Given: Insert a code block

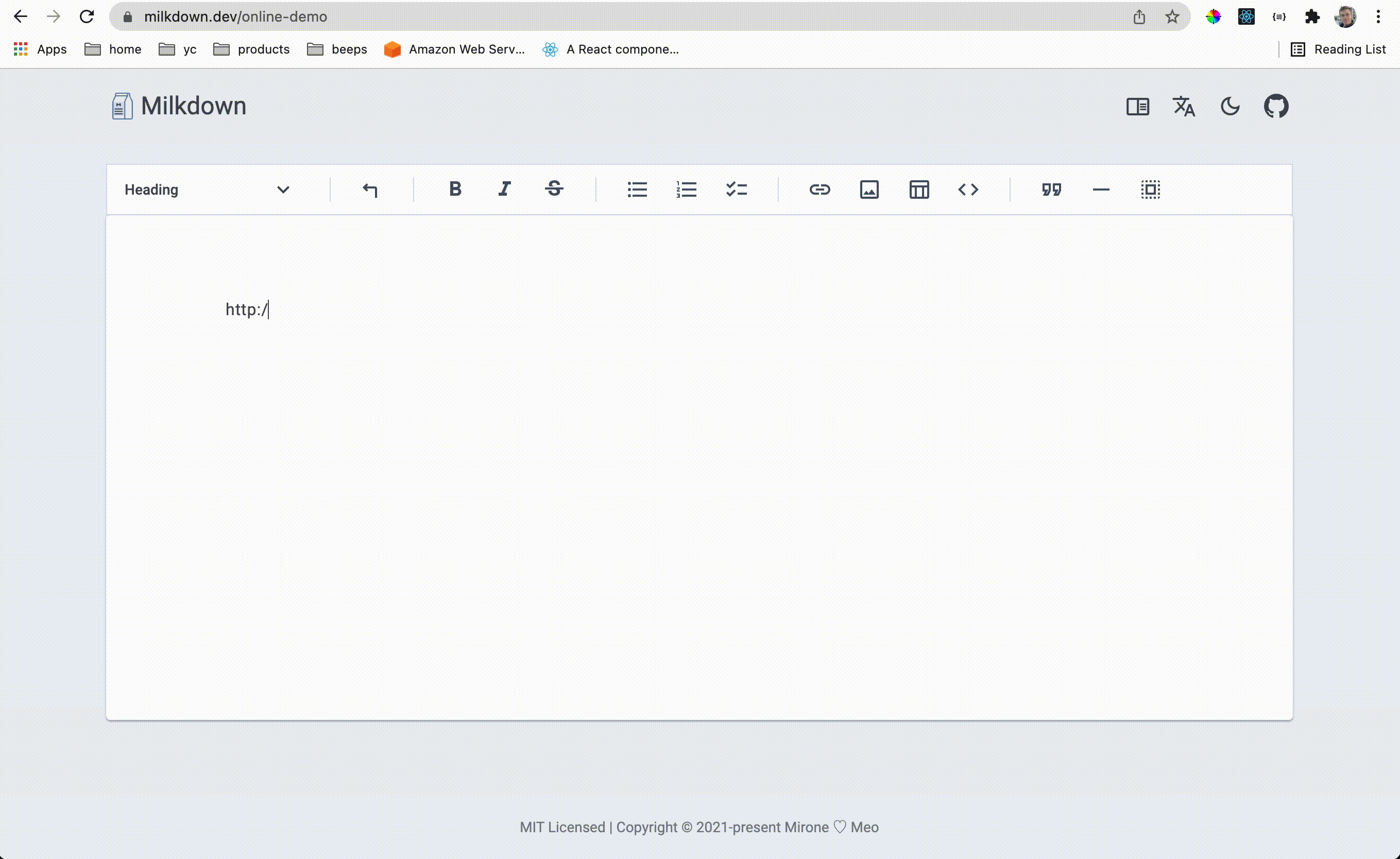Looking at the screenshot, I should (x=968, y=189).
